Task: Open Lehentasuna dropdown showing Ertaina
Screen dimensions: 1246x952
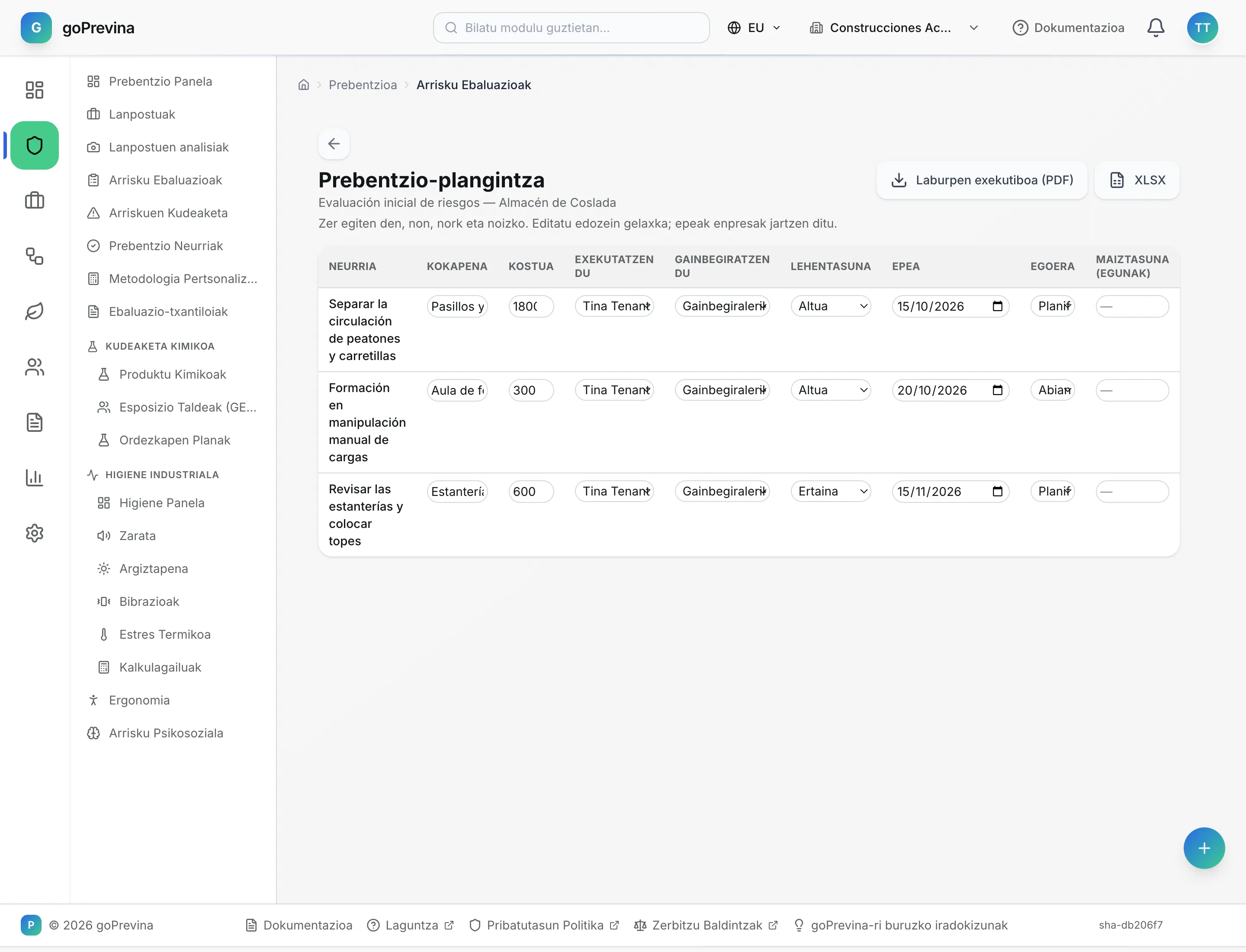Action: [x=831, y=492]
